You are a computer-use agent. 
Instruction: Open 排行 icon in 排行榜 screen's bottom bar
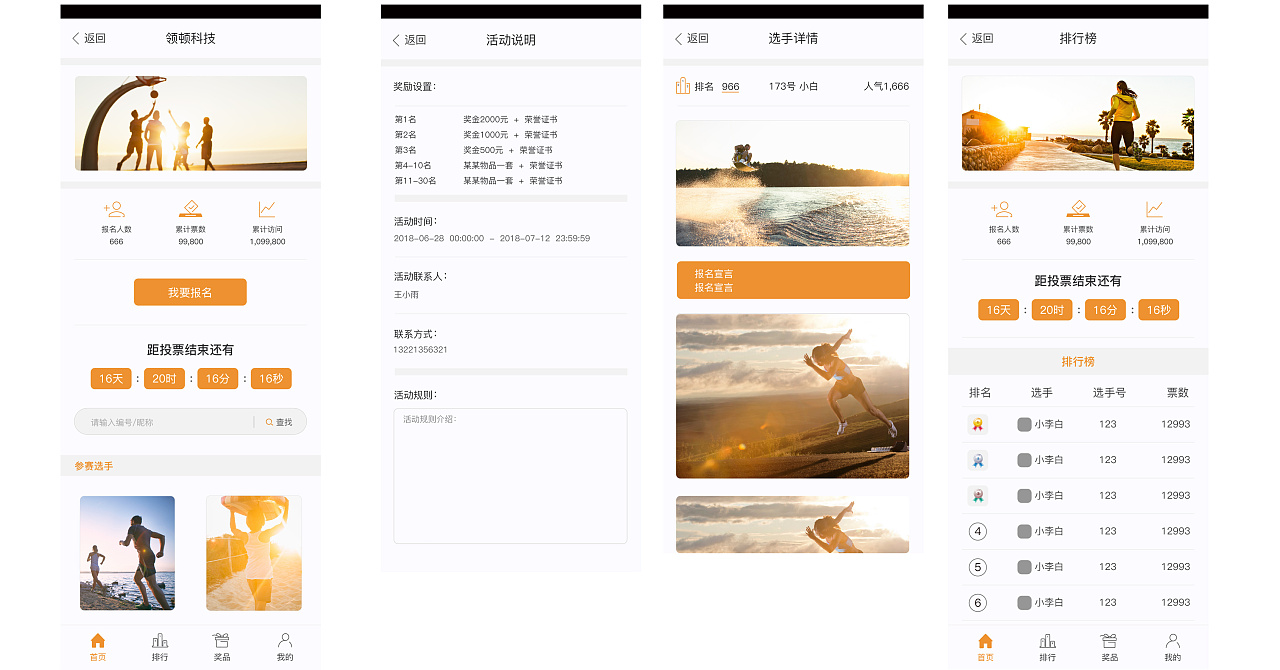click(x=1047, y=641)
